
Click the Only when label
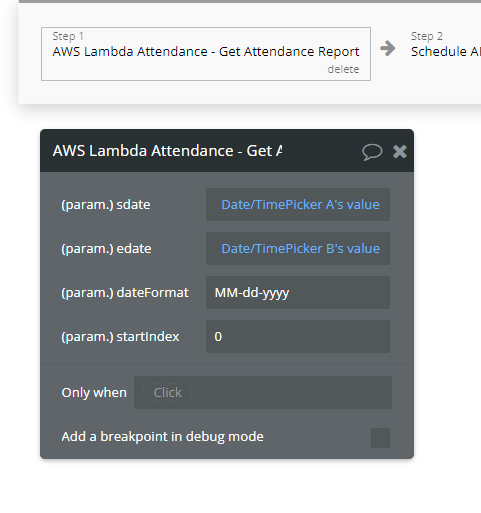(x=94, y=393)
